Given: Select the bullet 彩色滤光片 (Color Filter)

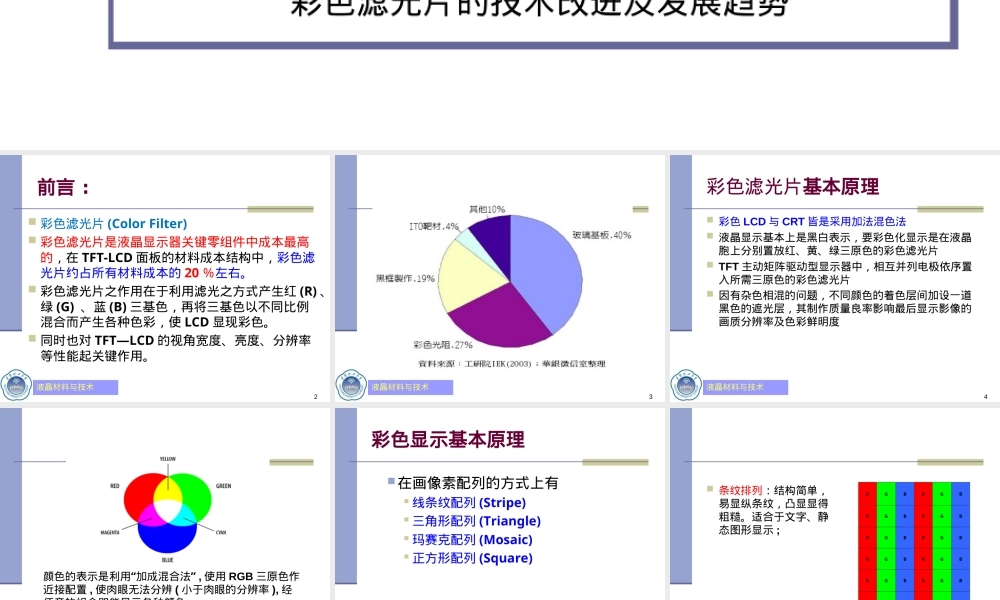Looking at the screenshot, I should (114, 224).
